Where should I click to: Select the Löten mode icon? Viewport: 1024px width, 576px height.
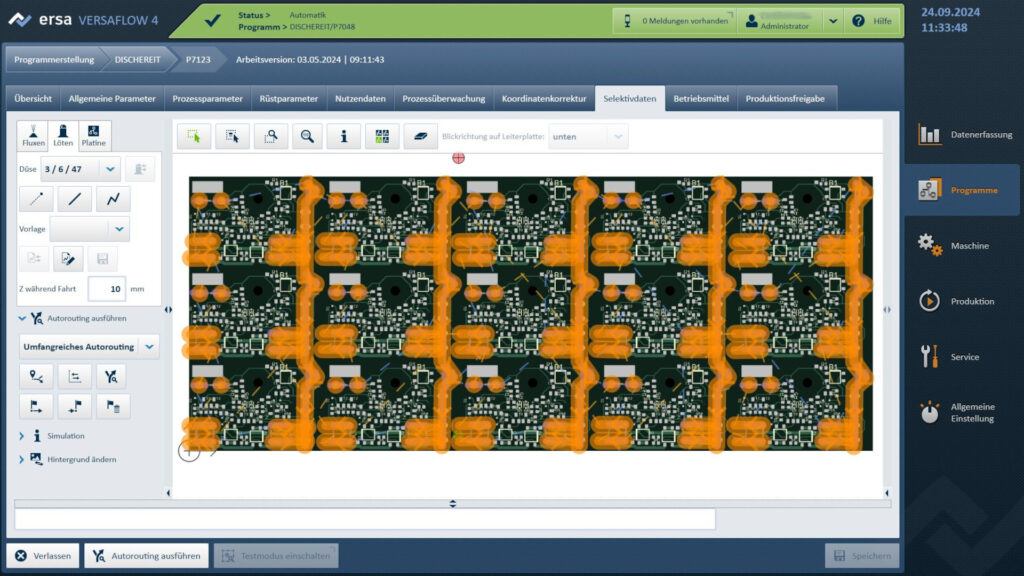point(63,135)
